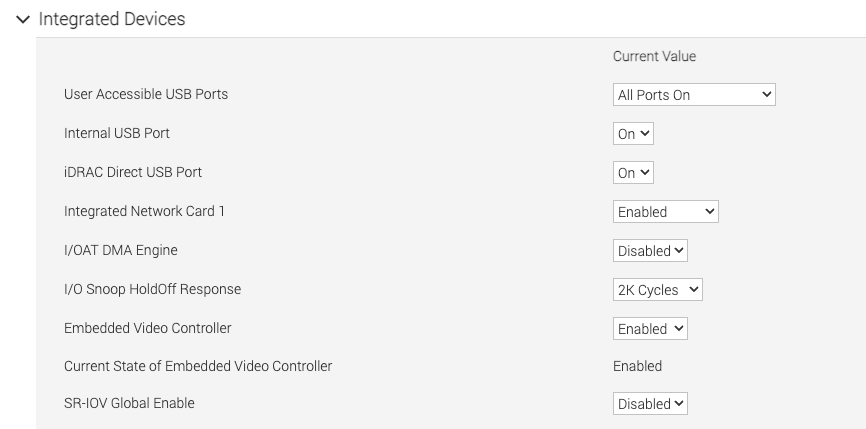
Task: Open the I/OAT DMA Engine dropdown
Action: [x=650, y=251]
